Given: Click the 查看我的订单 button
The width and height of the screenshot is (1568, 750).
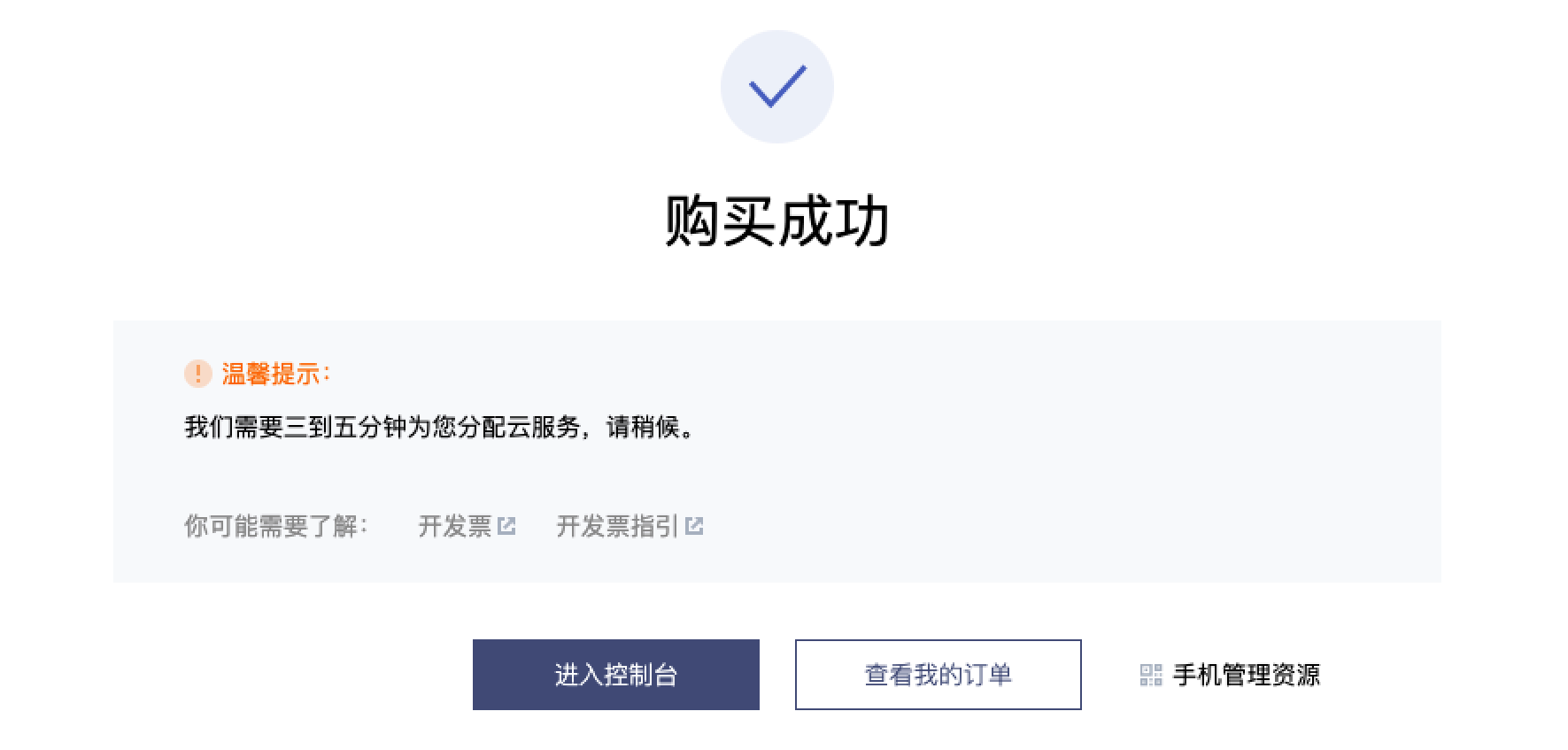Looking at the screenshot, I should point(938,675).
